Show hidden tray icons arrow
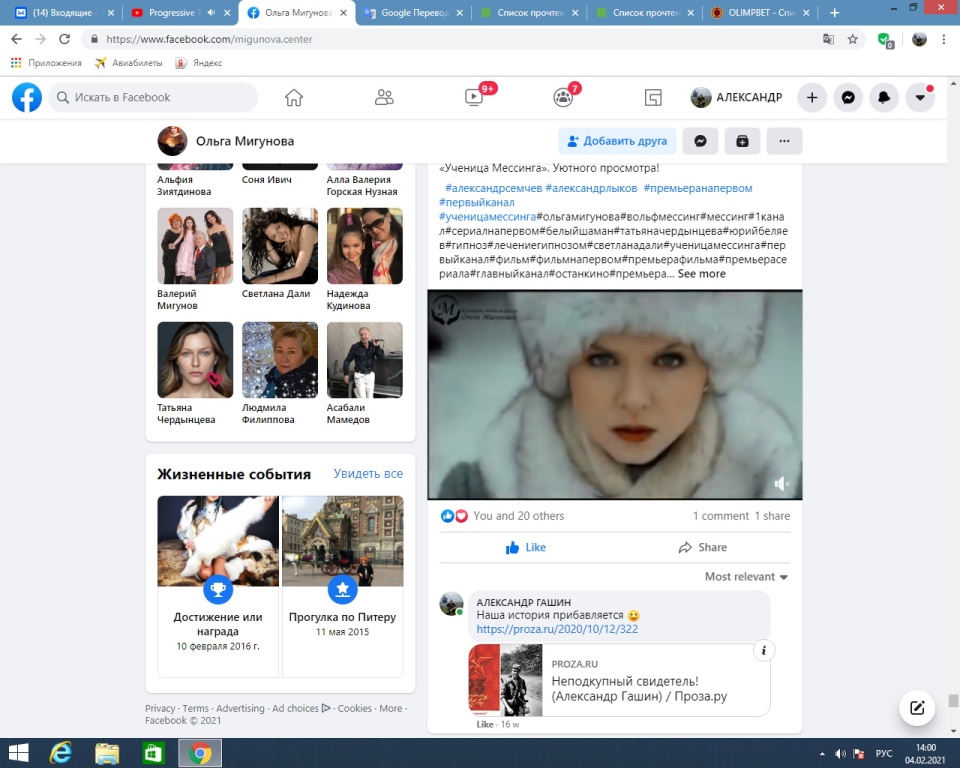 tap(822, 754)
